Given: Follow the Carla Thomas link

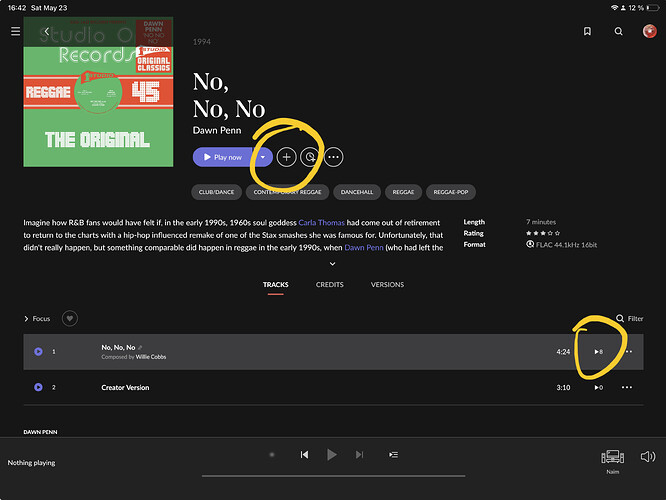Looking at the screenshot, I should click(322, 223).
